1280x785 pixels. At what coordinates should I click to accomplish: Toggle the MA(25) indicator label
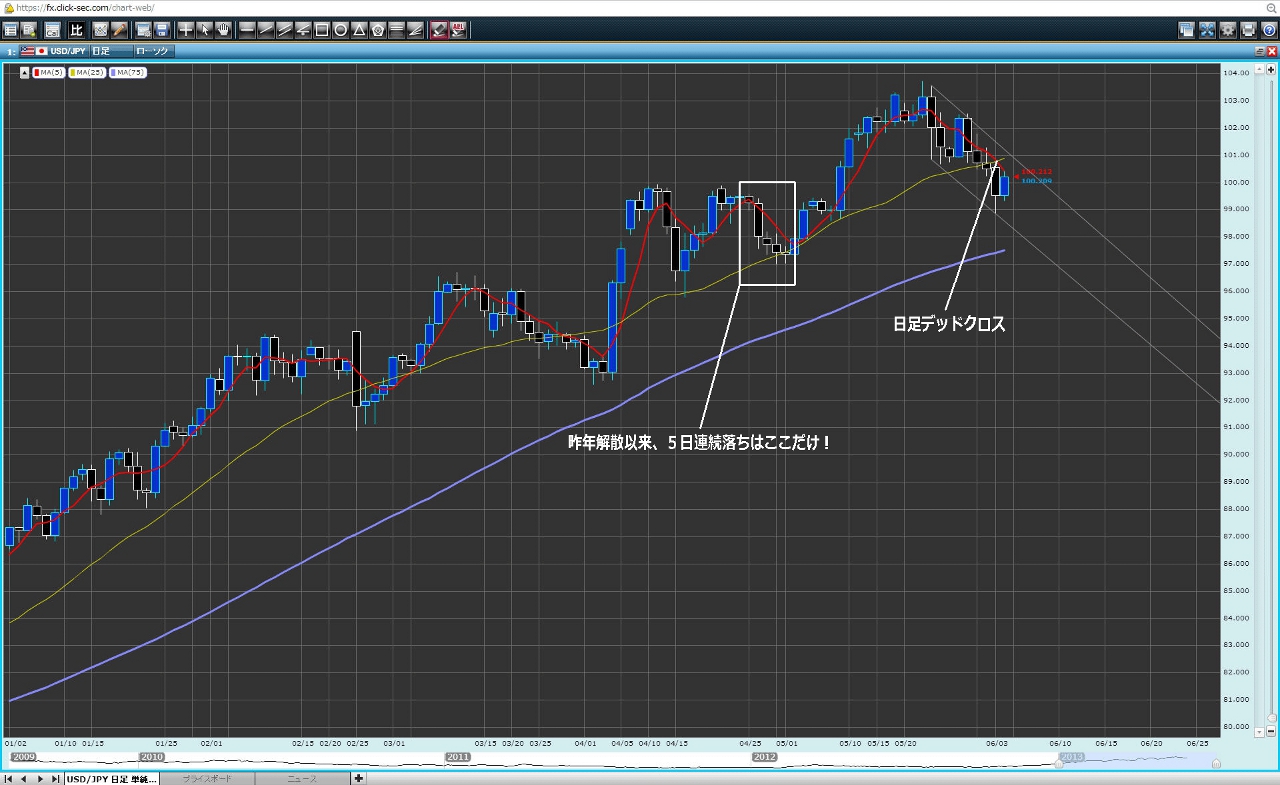88,72
